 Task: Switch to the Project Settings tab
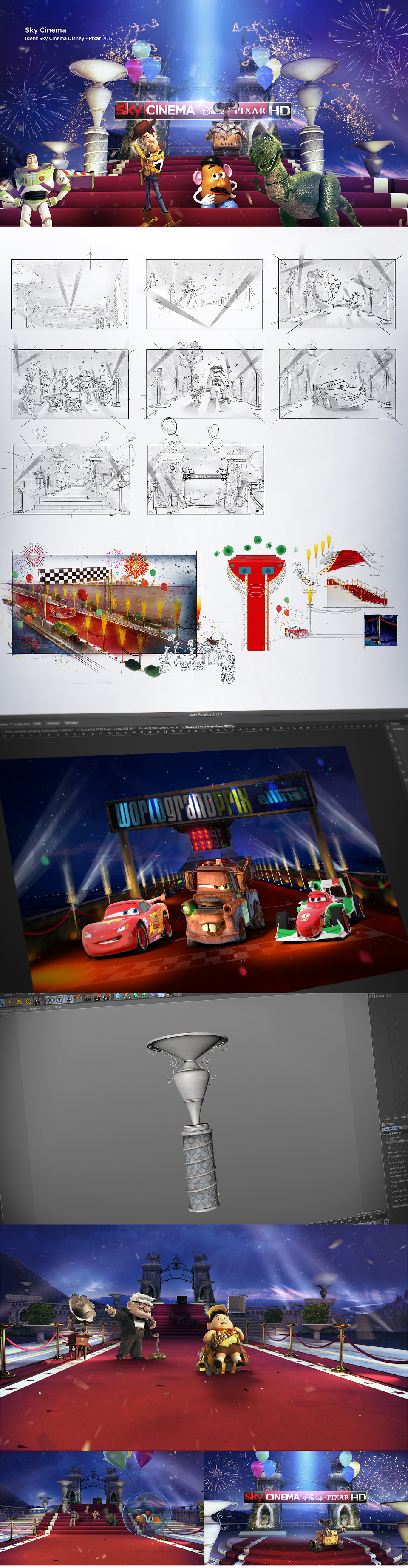pos(391,1129)
